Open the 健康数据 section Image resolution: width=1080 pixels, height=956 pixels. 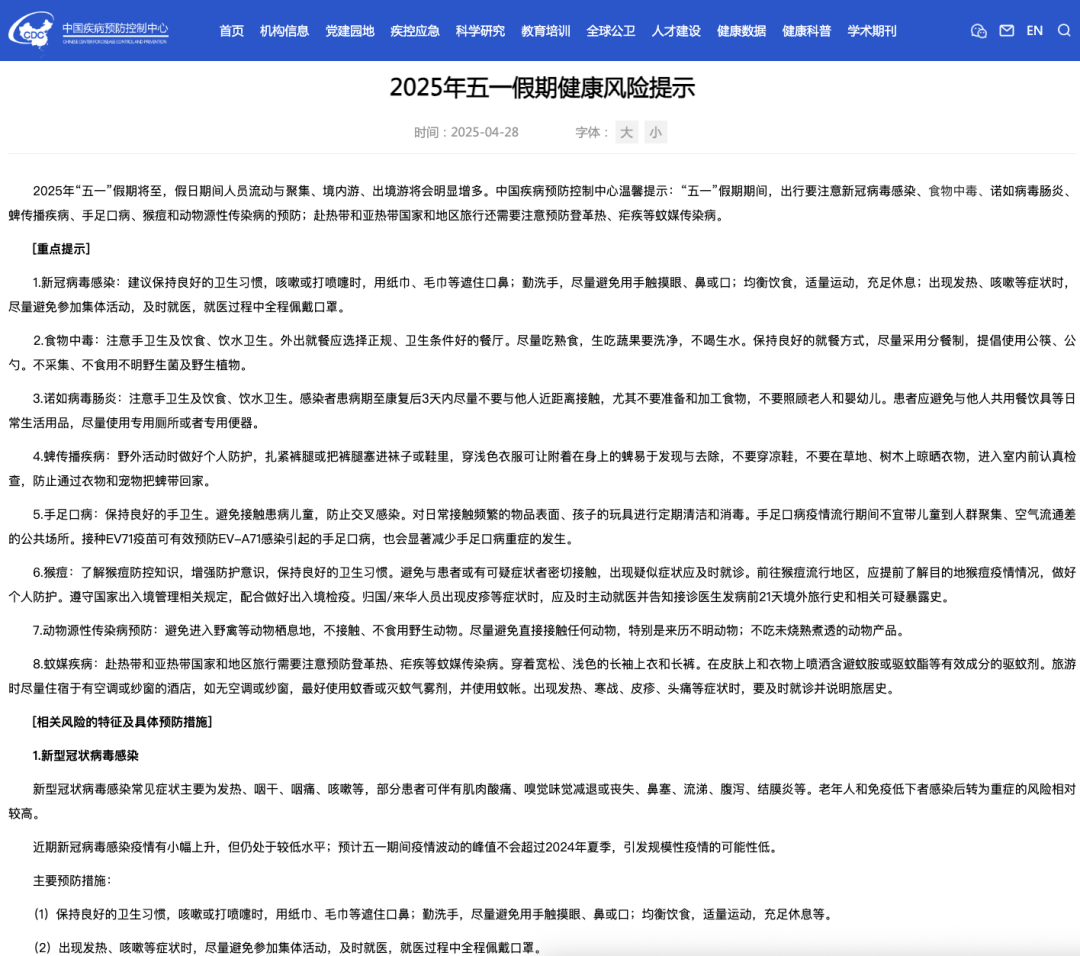(741, 31)
